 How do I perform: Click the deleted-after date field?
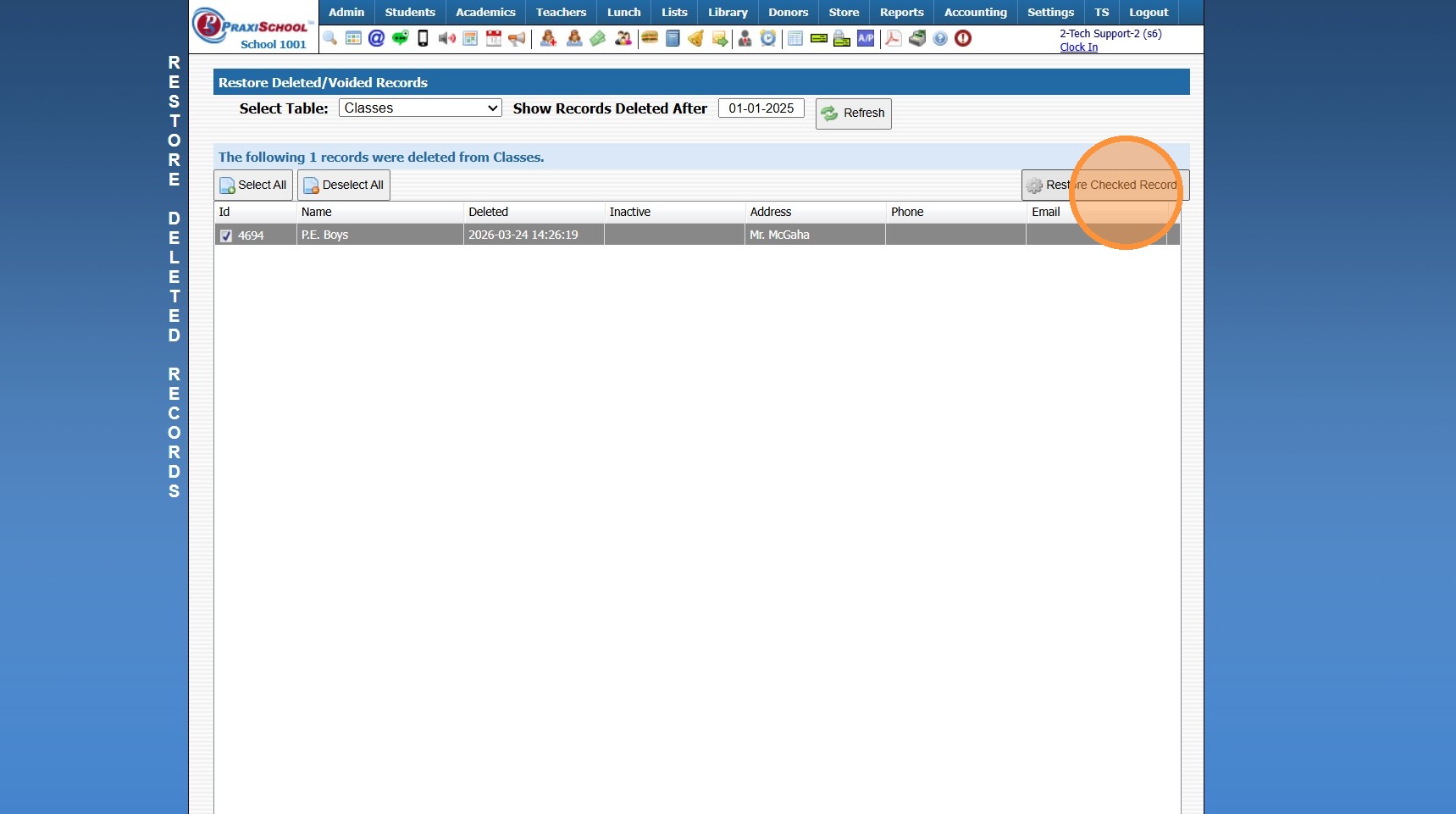(x=761, y=108)
